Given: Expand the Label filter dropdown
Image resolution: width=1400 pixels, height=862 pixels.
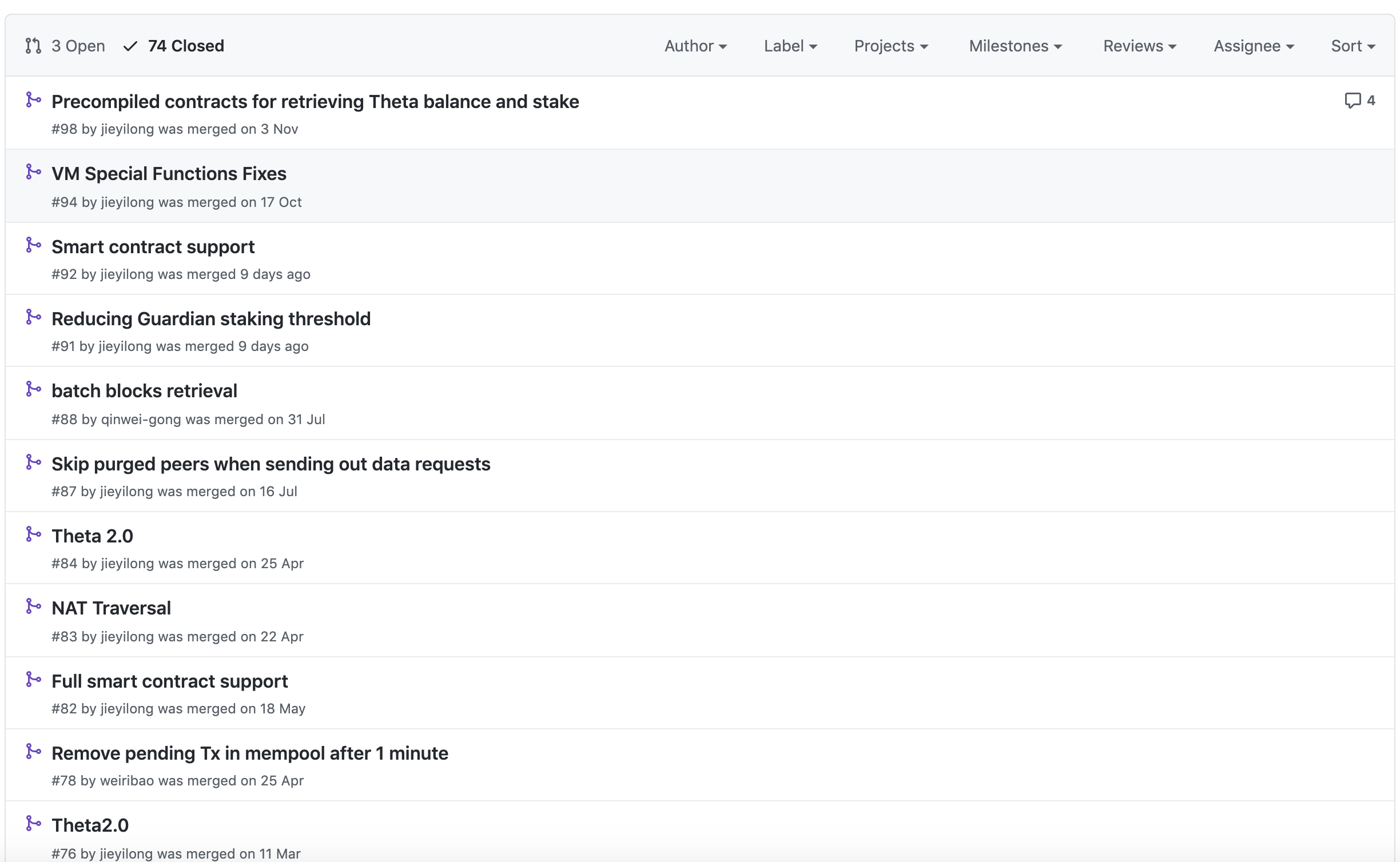Looking at the screenshot, I should [x=790, y=46].
